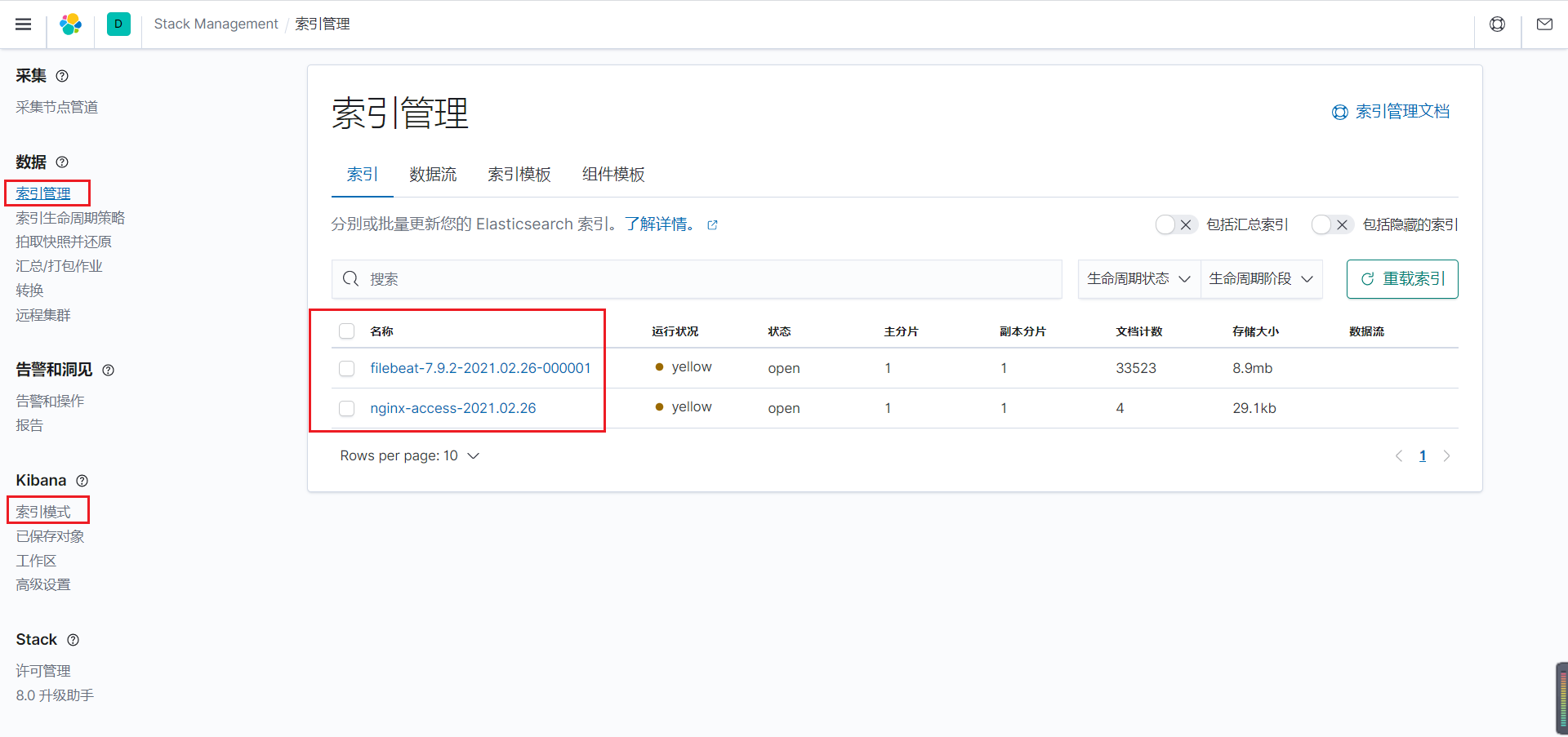This screenshot has width=1568, height=737.
Task: Open 8.0 升级助手 in sidebar
Action: click(55, 696)
